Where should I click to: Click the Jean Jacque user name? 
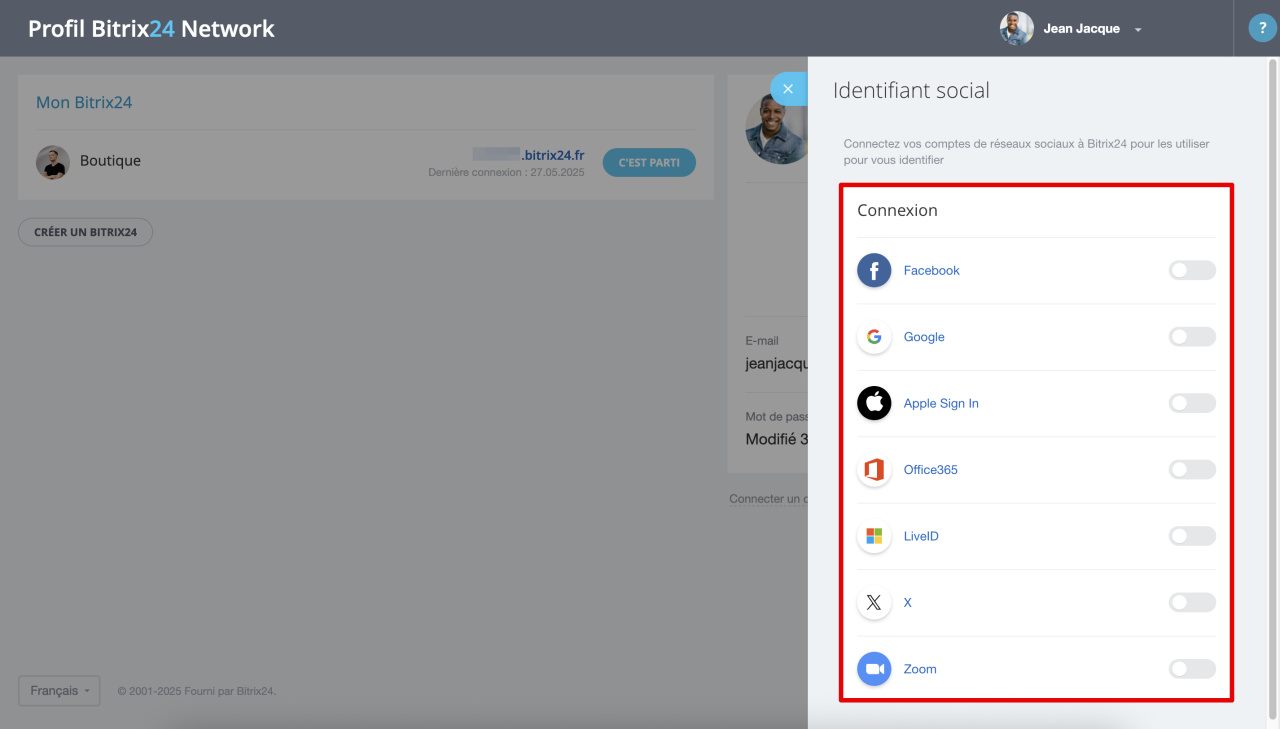tap(1081, 29)
